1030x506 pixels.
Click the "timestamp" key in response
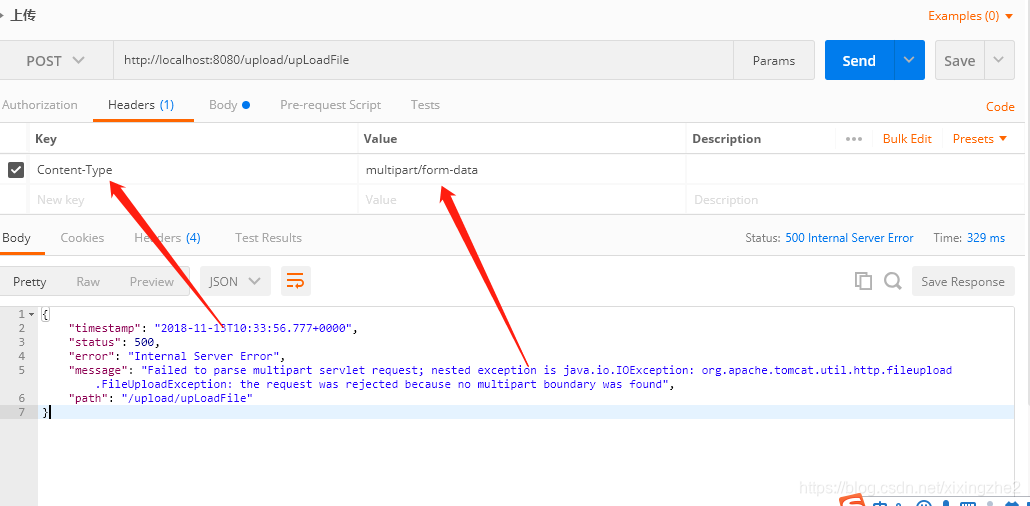tap(106, 329)
